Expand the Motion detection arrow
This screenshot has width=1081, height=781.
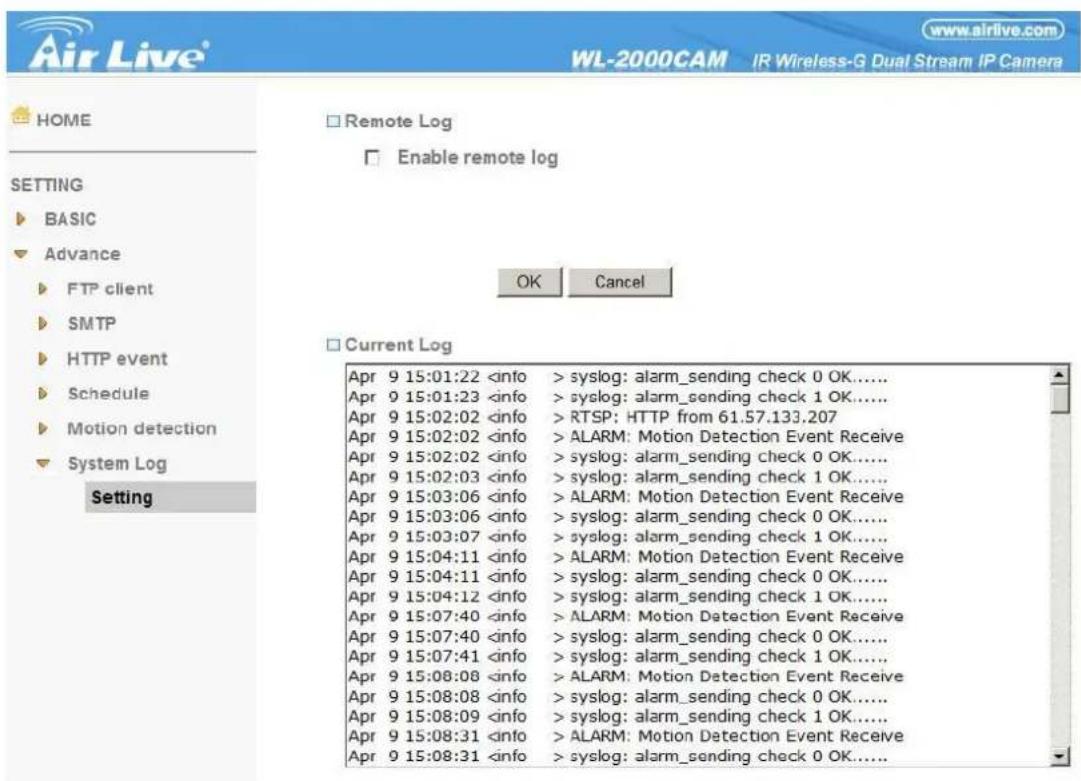click(43, 429)
